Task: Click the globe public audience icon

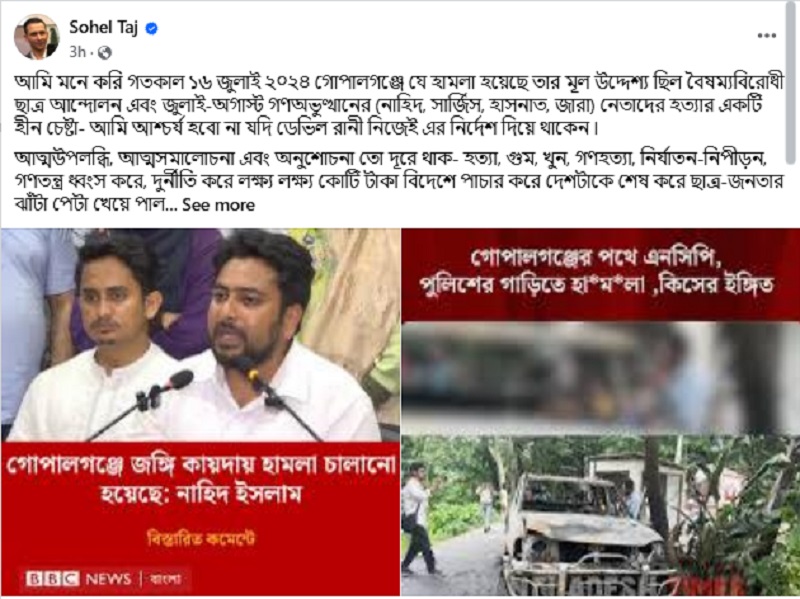Action: click(105, 52)
